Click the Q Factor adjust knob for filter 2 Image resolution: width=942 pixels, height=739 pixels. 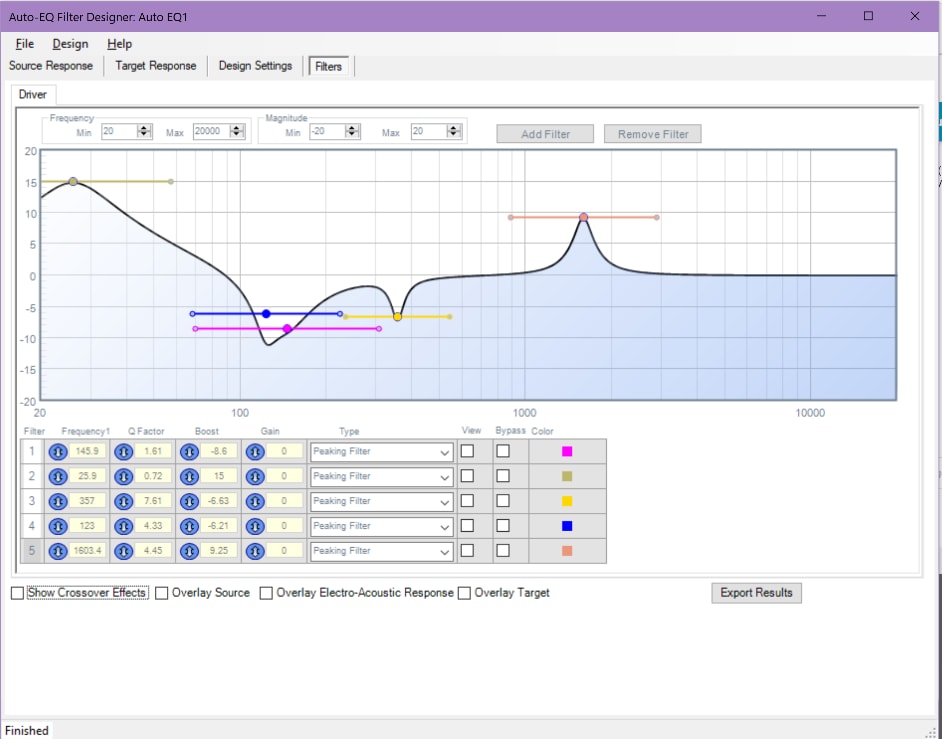(x=124, y=476)
